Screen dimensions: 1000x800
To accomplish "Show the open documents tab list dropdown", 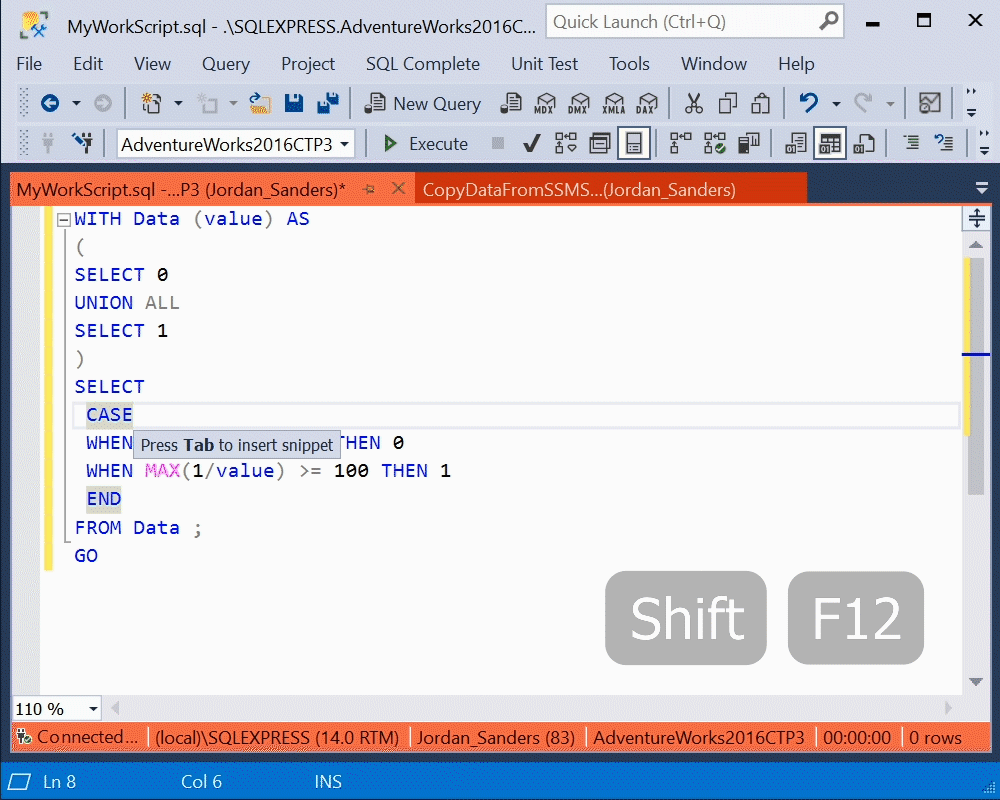I will click(982, 188).
